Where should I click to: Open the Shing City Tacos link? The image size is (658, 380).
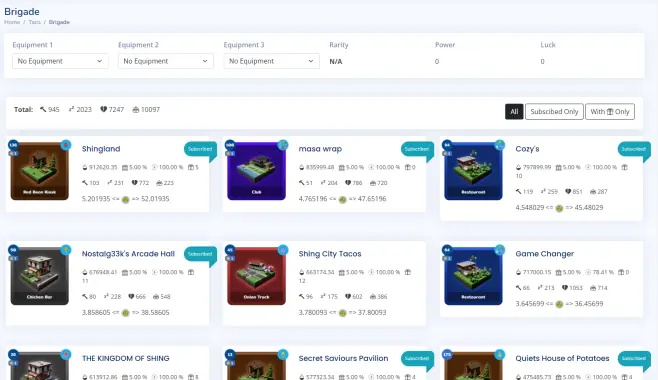(x=330, y=254)
